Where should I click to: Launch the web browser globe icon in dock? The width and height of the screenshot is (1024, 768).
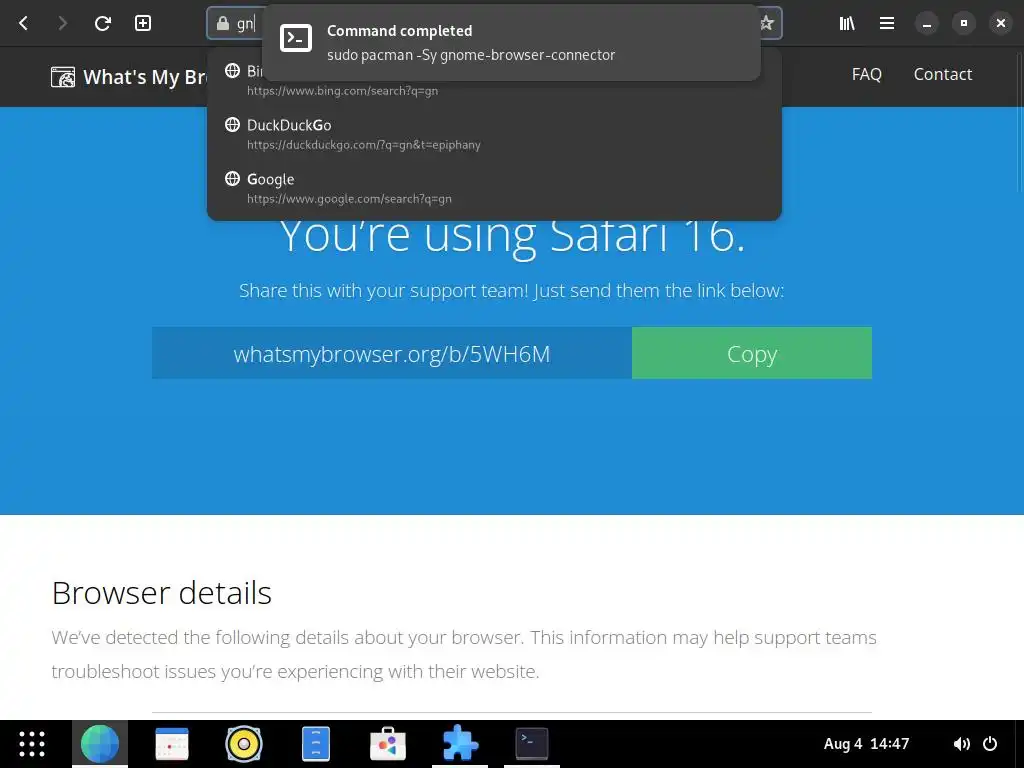pos(100,744)
